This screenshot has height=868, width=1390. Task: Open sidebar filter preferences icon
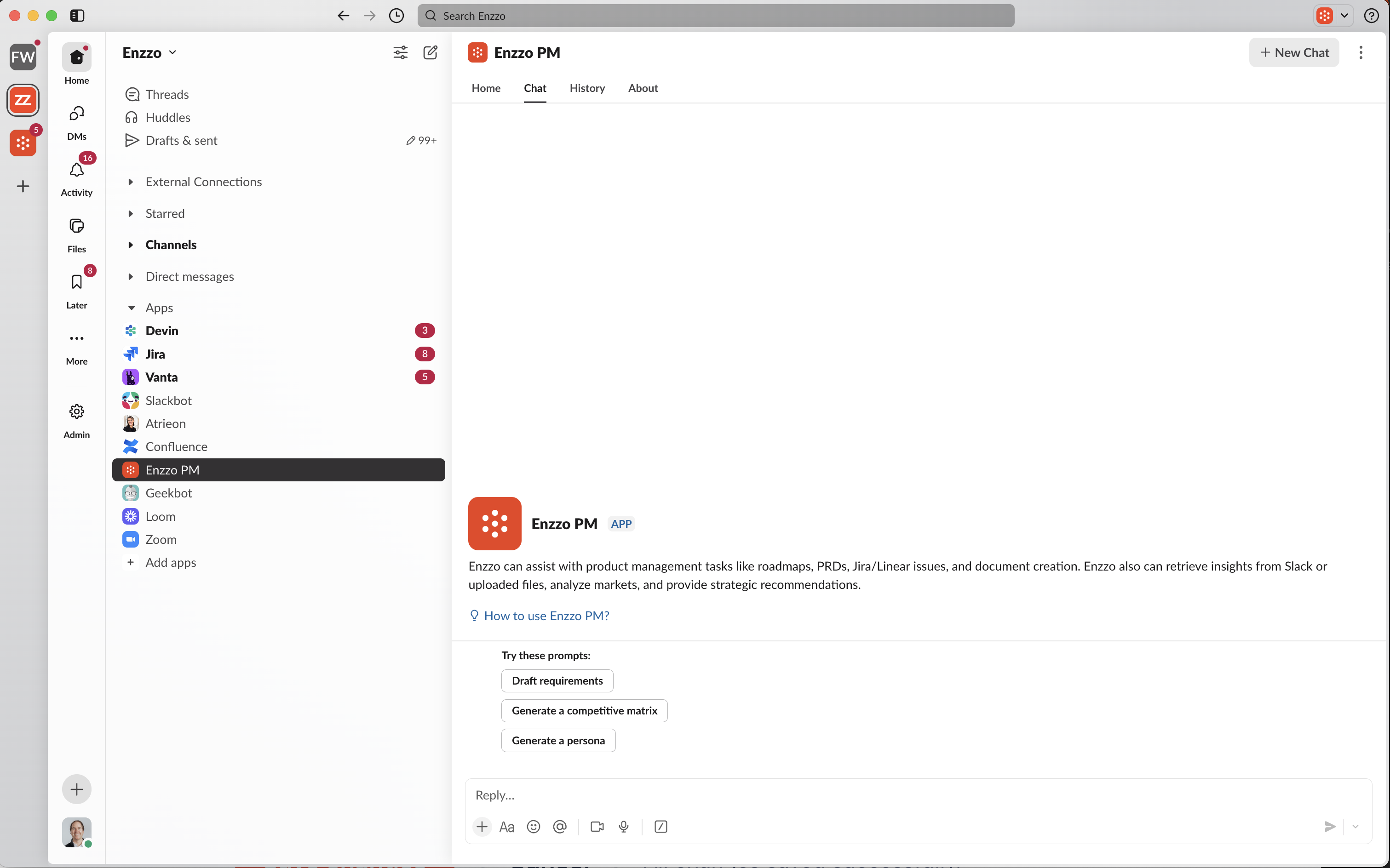400,53
